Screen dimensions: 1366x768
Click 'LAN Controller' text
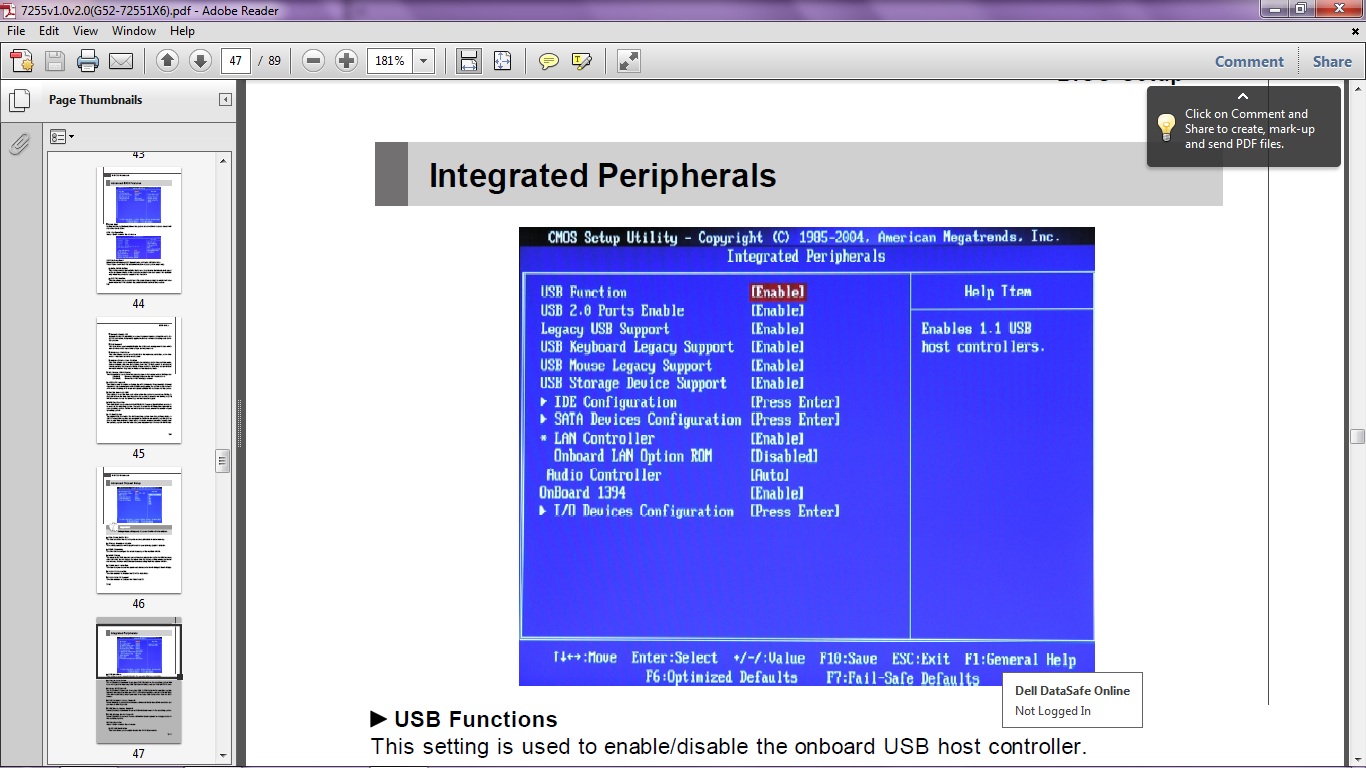(x=604, y=438)
